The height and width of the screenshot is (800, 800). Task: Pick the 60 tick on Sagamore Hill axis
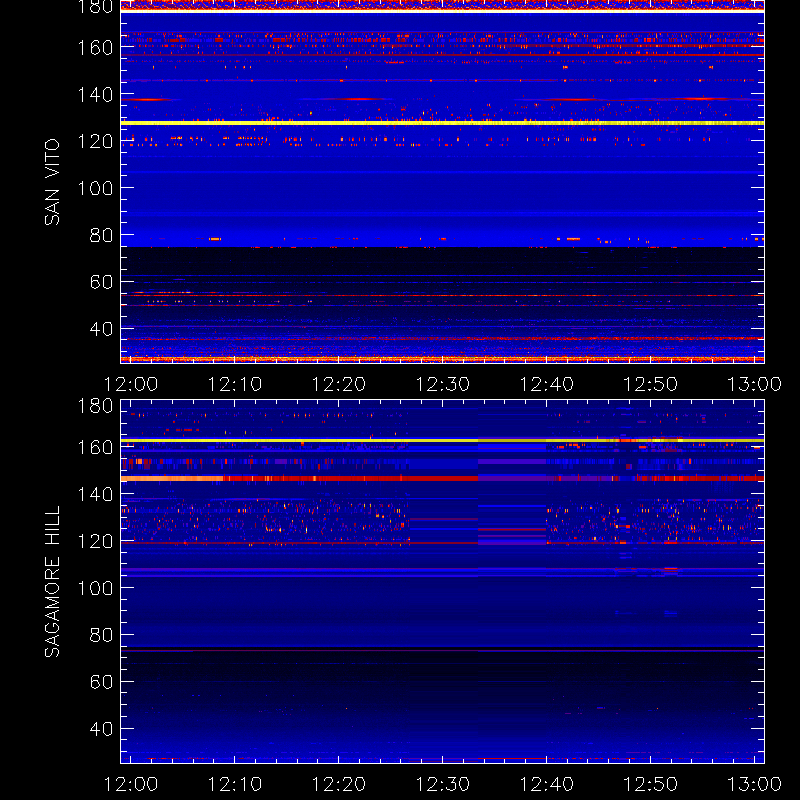101,682
